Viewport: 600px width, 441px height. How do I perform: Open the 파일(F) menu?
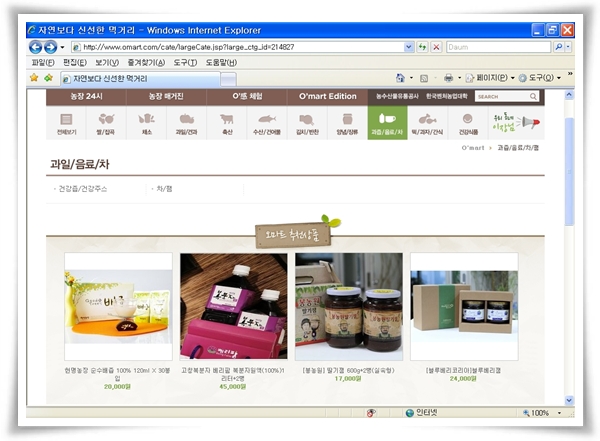point(43,62)
